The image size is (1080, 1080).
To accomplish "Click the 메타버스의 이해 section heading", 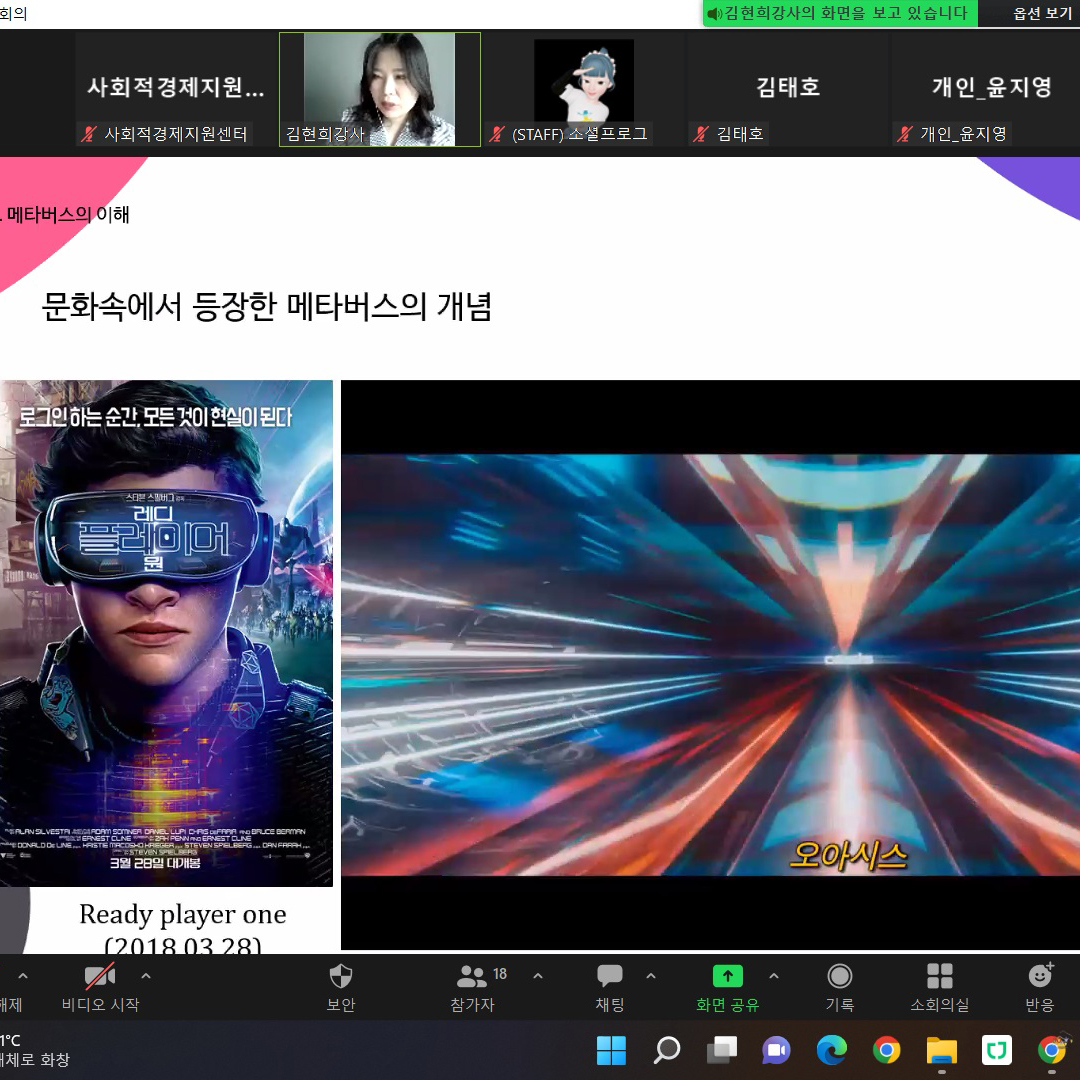I will [x=68, y=215].
